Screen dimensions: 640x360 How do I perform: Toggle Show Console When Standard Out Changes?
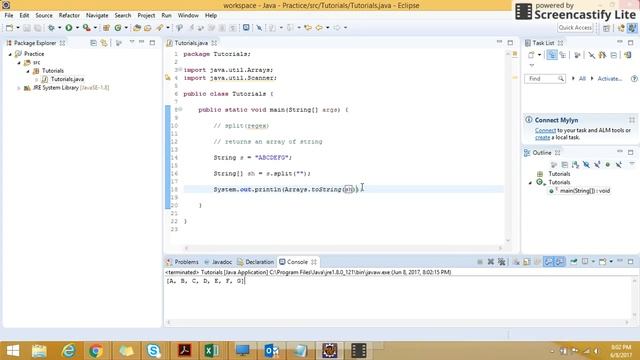click(x=549, y=262)
